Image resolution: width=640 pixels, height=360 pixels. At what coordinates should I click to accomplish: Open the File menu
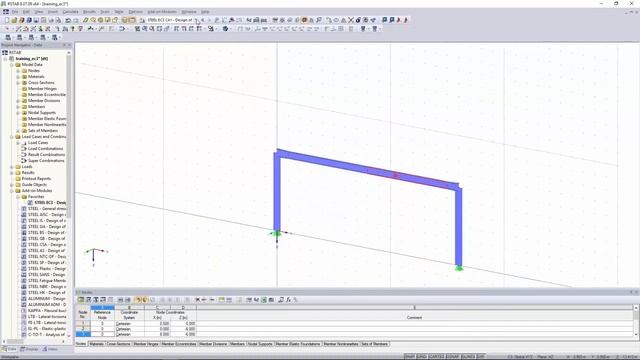click(15, 12)
